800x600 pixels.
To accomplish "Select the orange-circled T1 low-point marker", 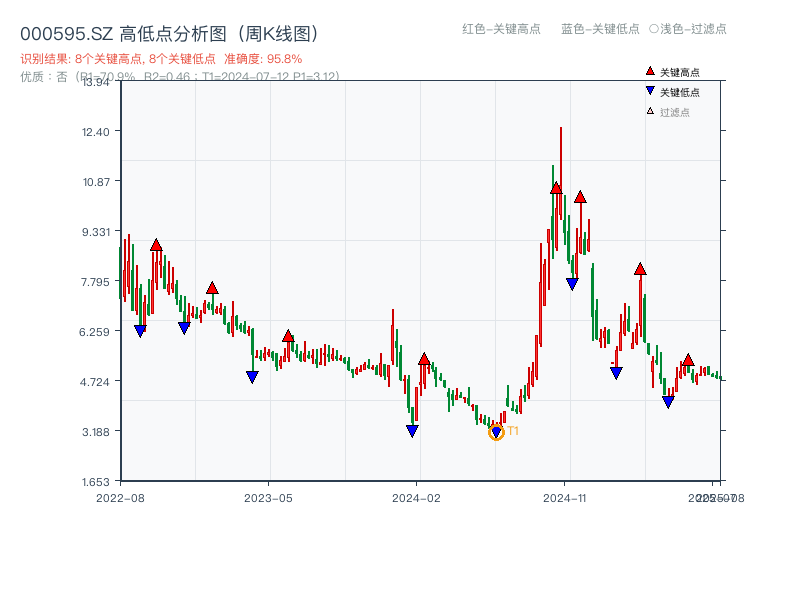I will click(496, 433).
